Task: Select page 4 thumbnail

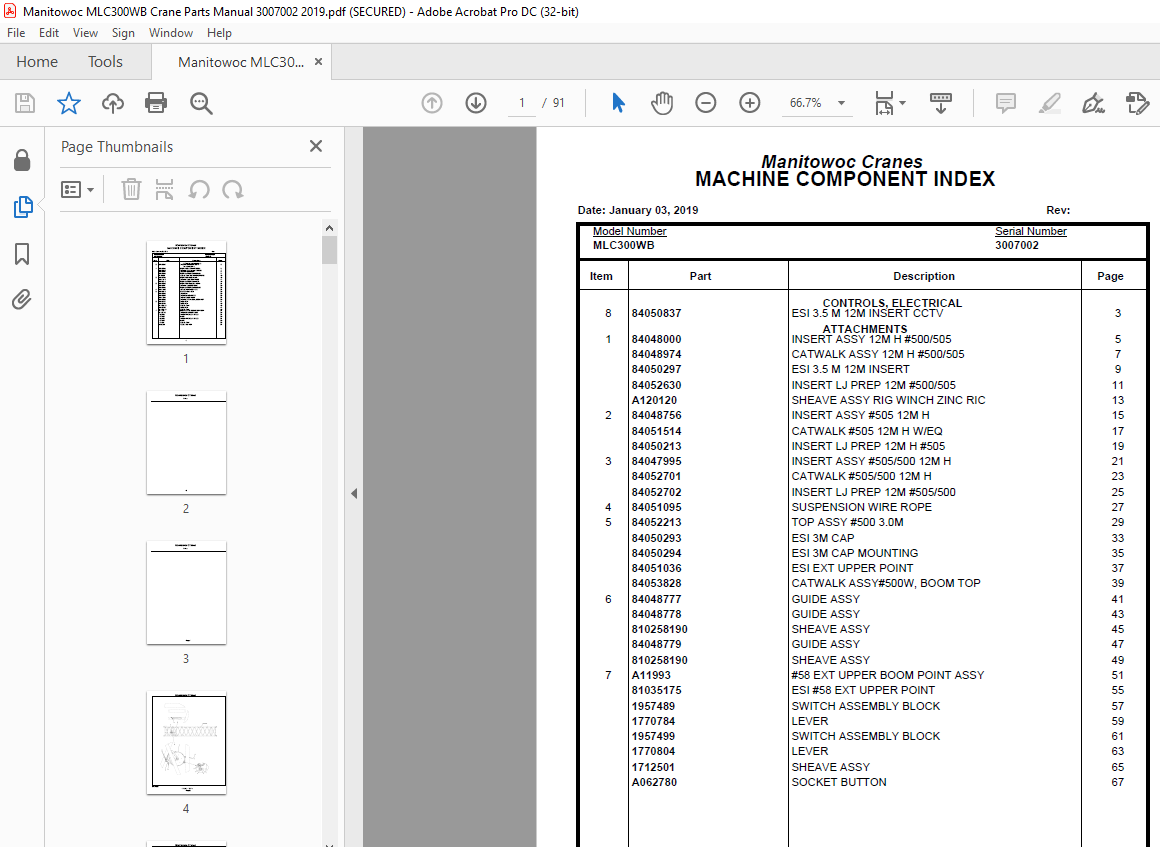Action: (x=186, y=743)
